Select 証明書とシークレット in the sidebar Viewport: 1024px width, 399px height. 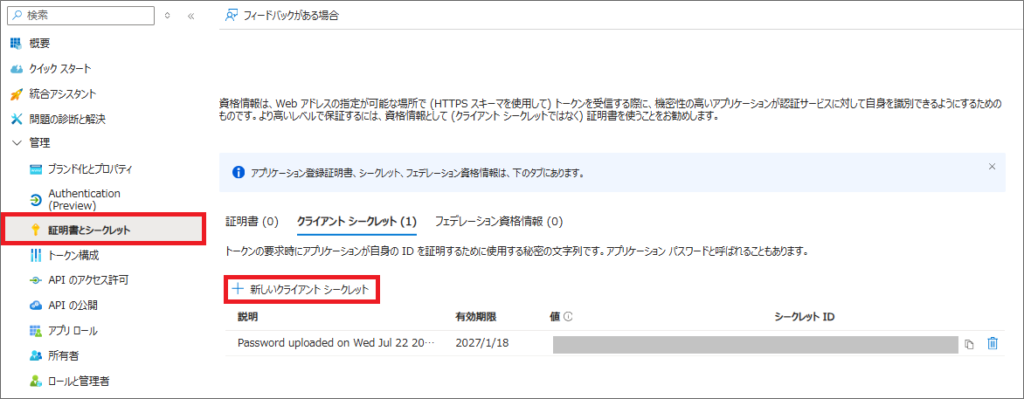coord(89,229)
